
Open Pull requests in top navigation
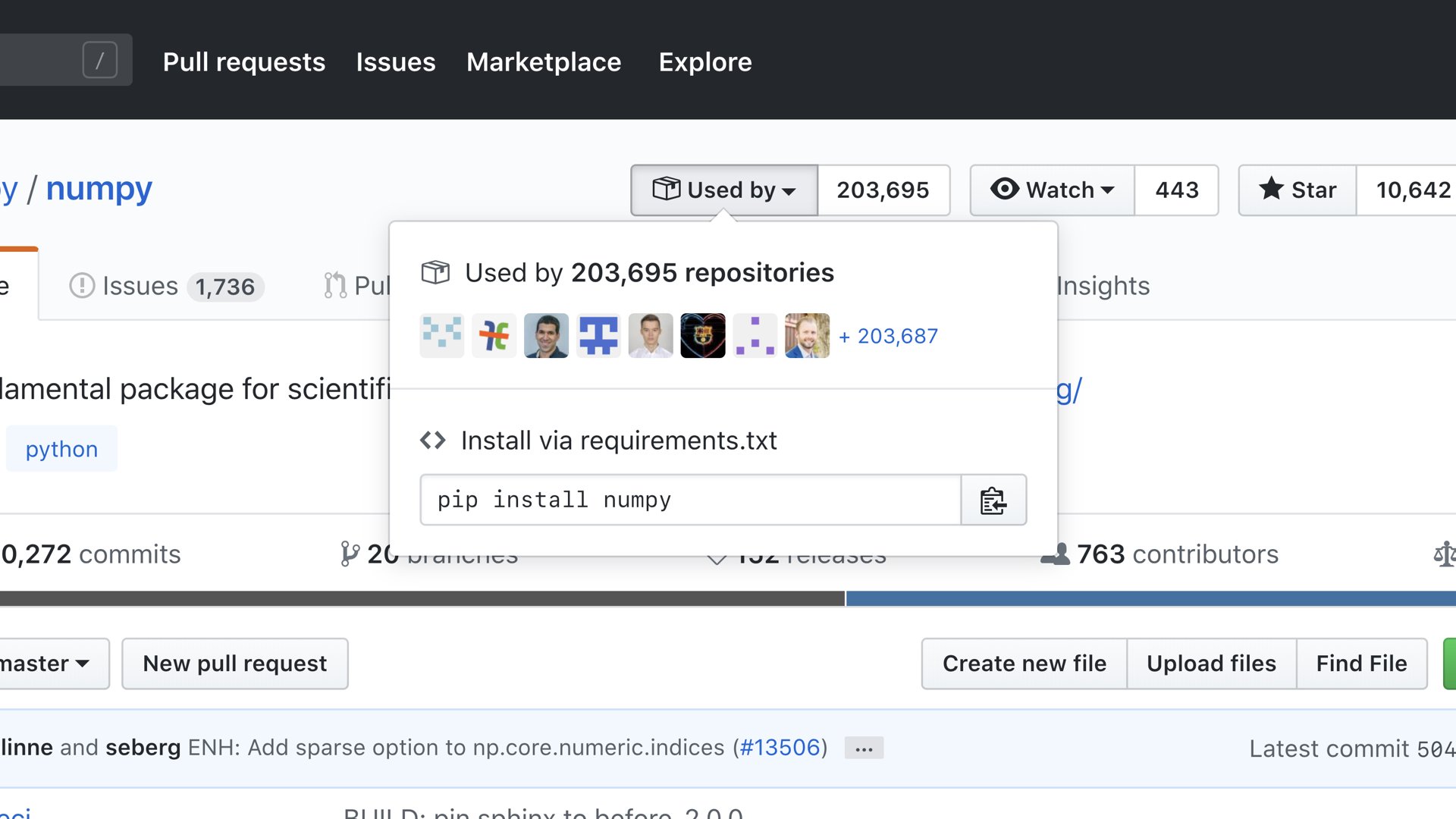coord(244,61)
